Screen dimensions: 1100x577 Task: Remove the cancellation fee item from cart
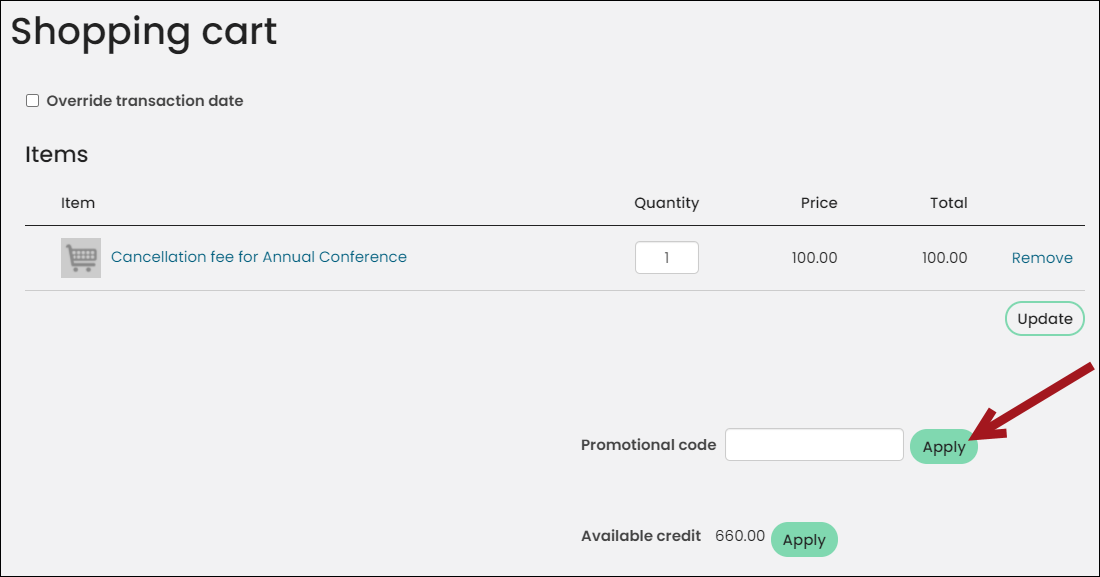pyautogui.click(x=1042, y=258)
